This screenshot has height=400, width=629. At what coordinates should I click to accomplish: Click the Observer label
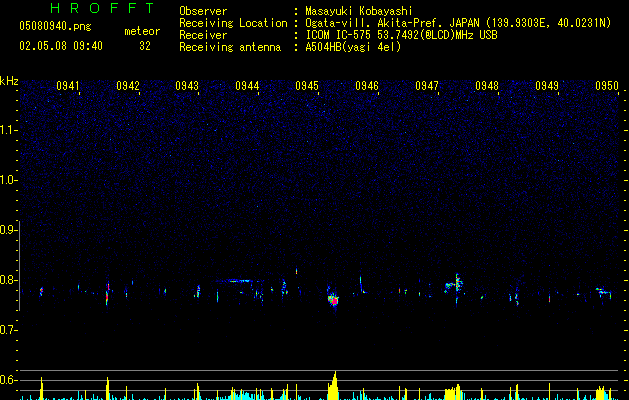pyautogui.click(x=203, y=11)
